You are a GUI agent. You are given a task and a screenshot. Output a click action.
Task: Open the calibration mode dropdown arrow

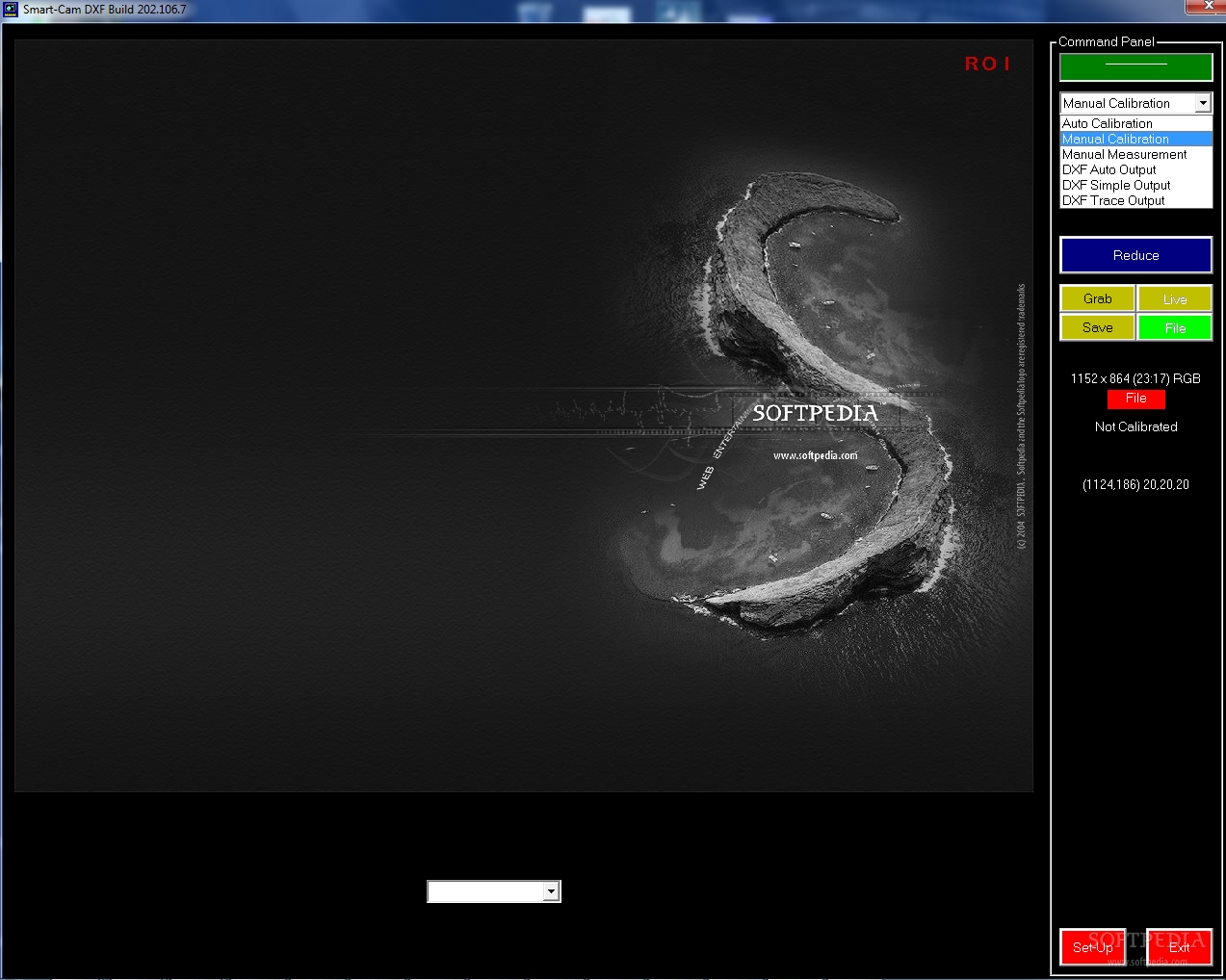[1203, 103]
